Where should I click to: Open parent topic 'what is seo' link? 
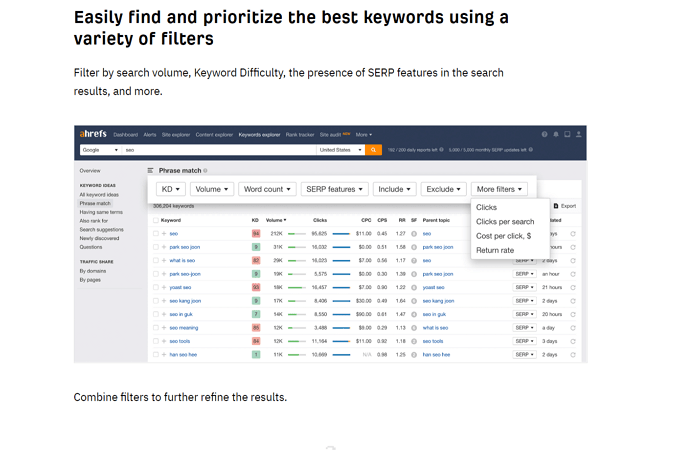[x=435, y=328]
